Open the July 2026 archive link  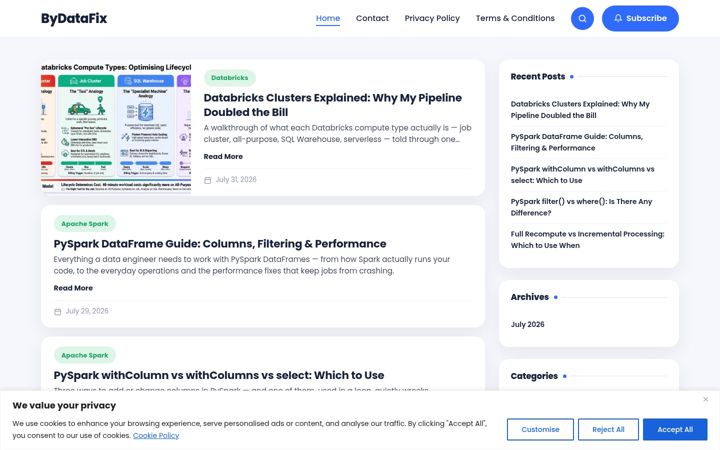pos(527,324)
